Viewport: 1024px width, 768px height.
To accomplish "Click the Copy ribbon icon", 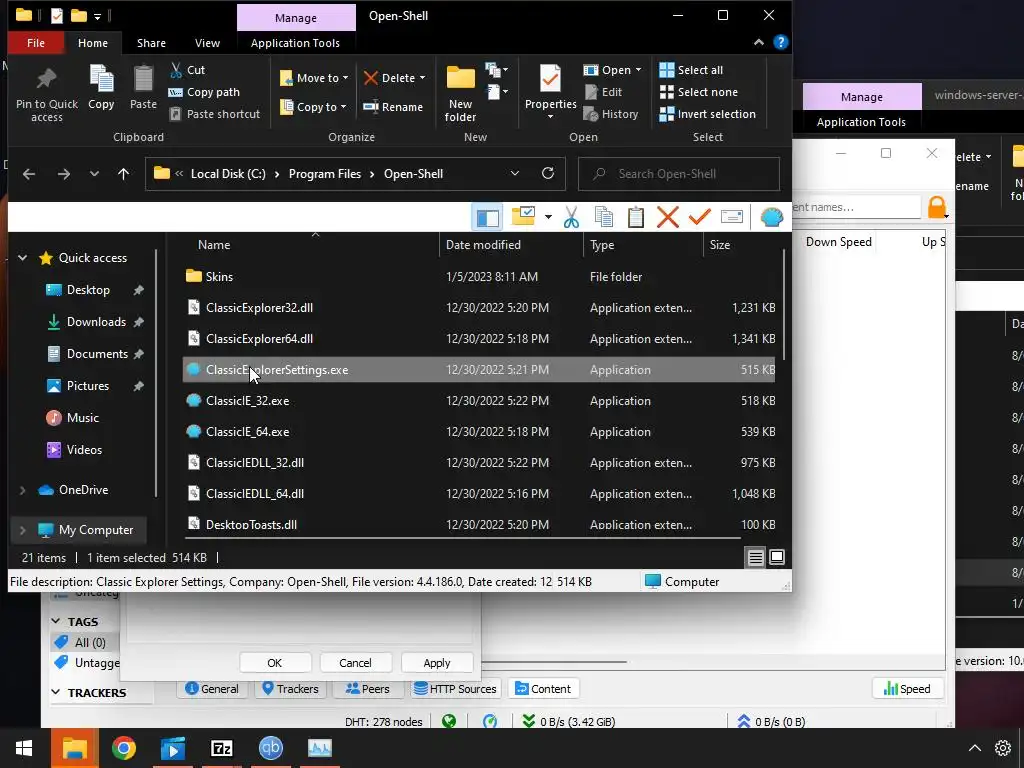I will coord(101,80).
